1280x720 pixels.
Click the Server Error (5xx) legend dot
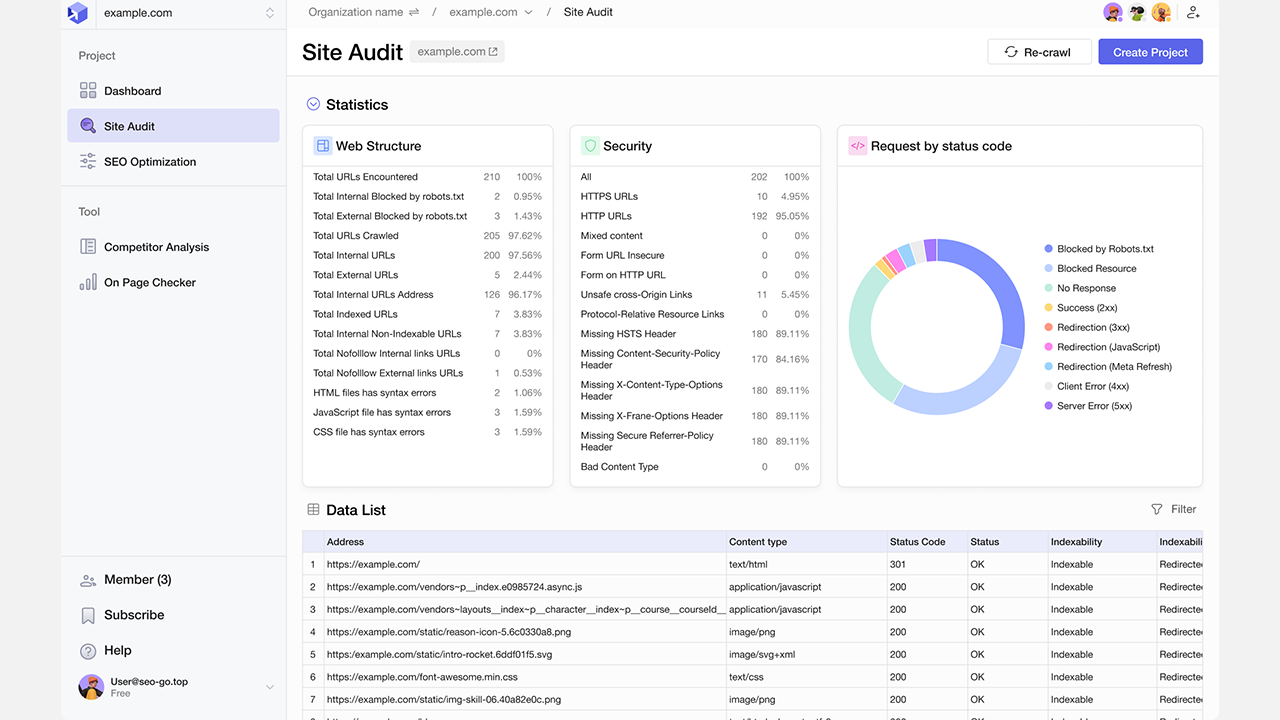pyautogui.click(x=1048, y=406)
